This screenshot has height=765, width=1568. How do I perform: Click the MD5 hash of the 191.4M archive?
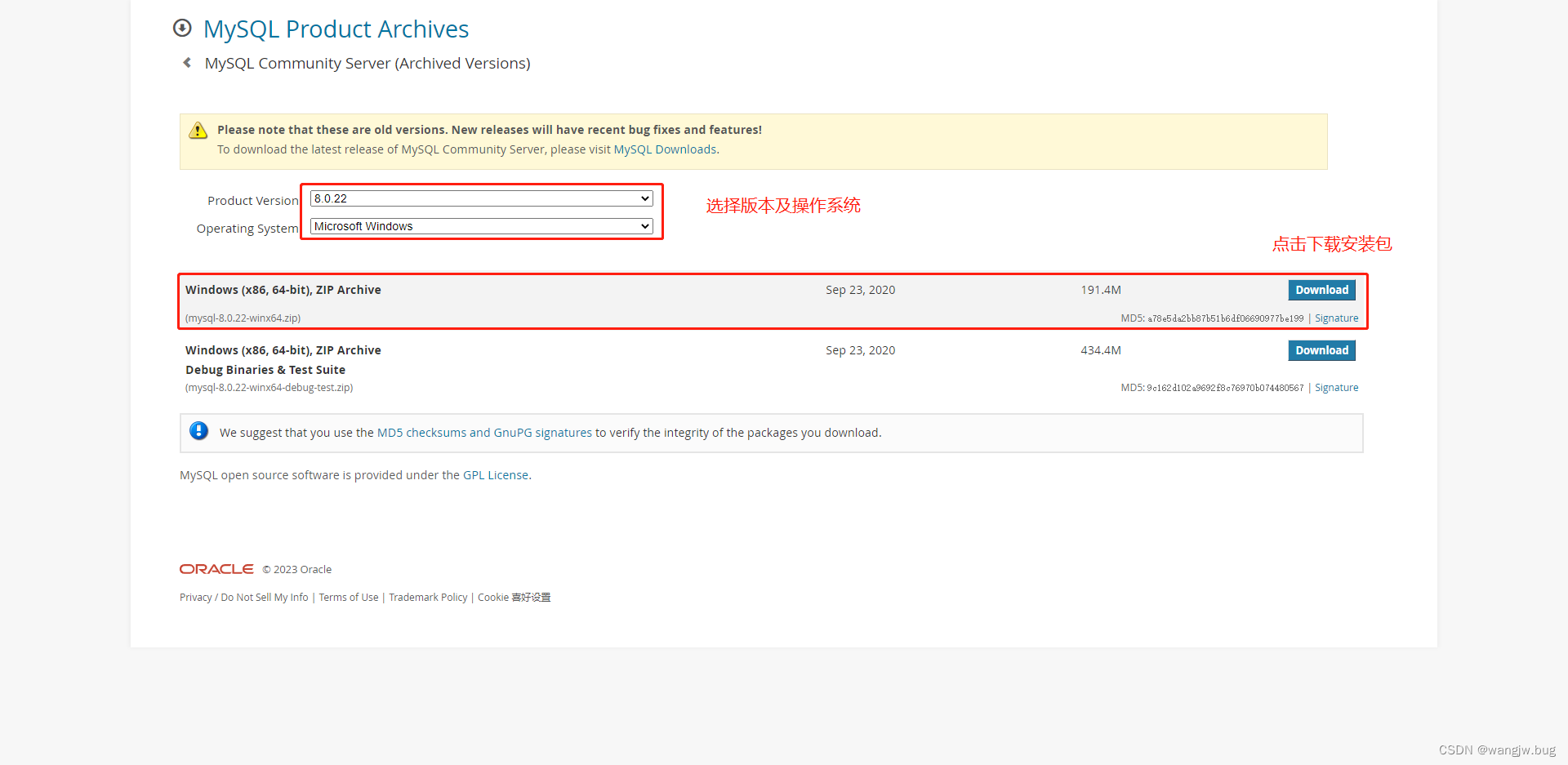click(1225, 318)
